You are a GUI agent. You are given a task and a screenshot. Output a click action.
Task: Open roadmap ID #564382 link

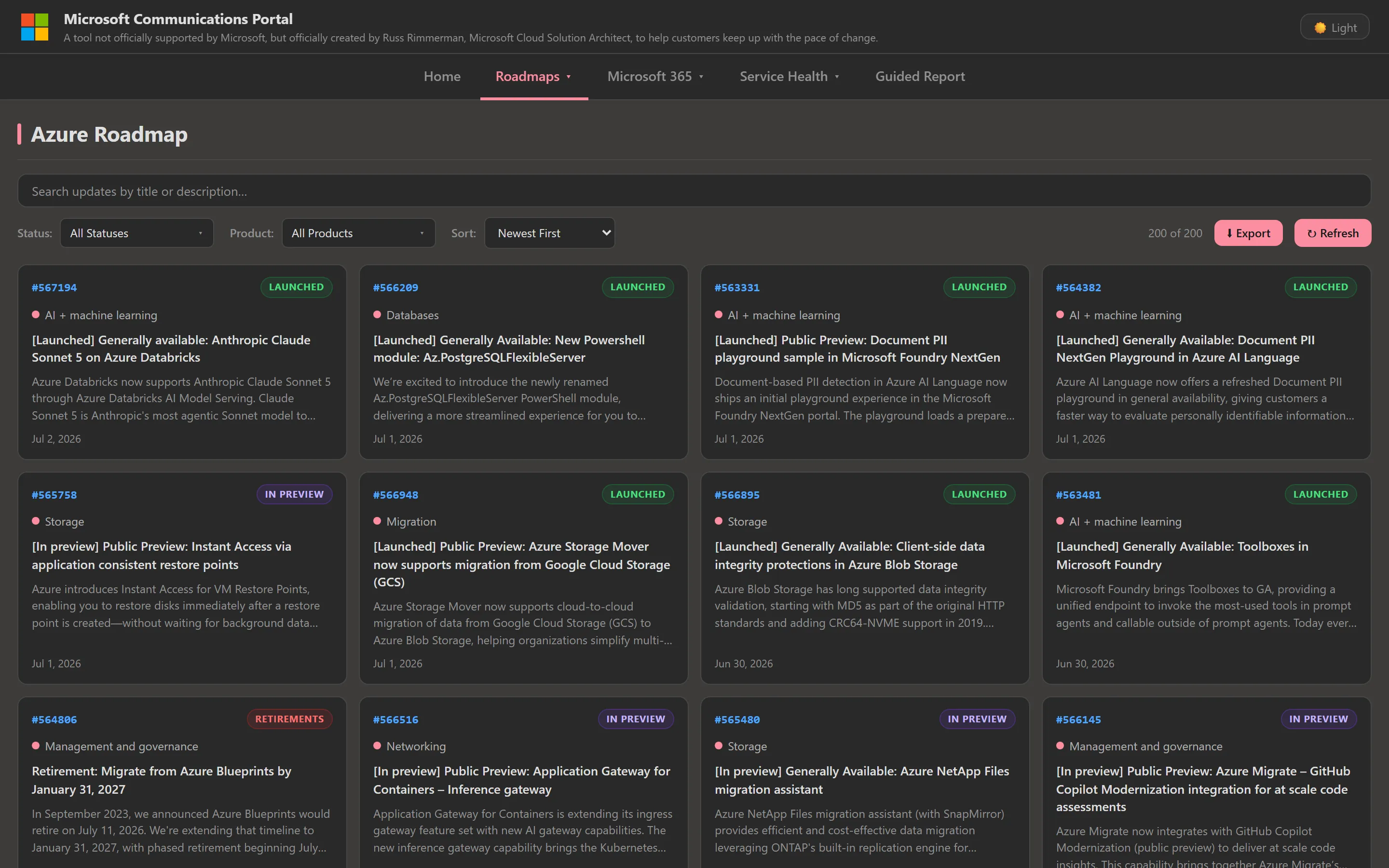coord(1078,287)
